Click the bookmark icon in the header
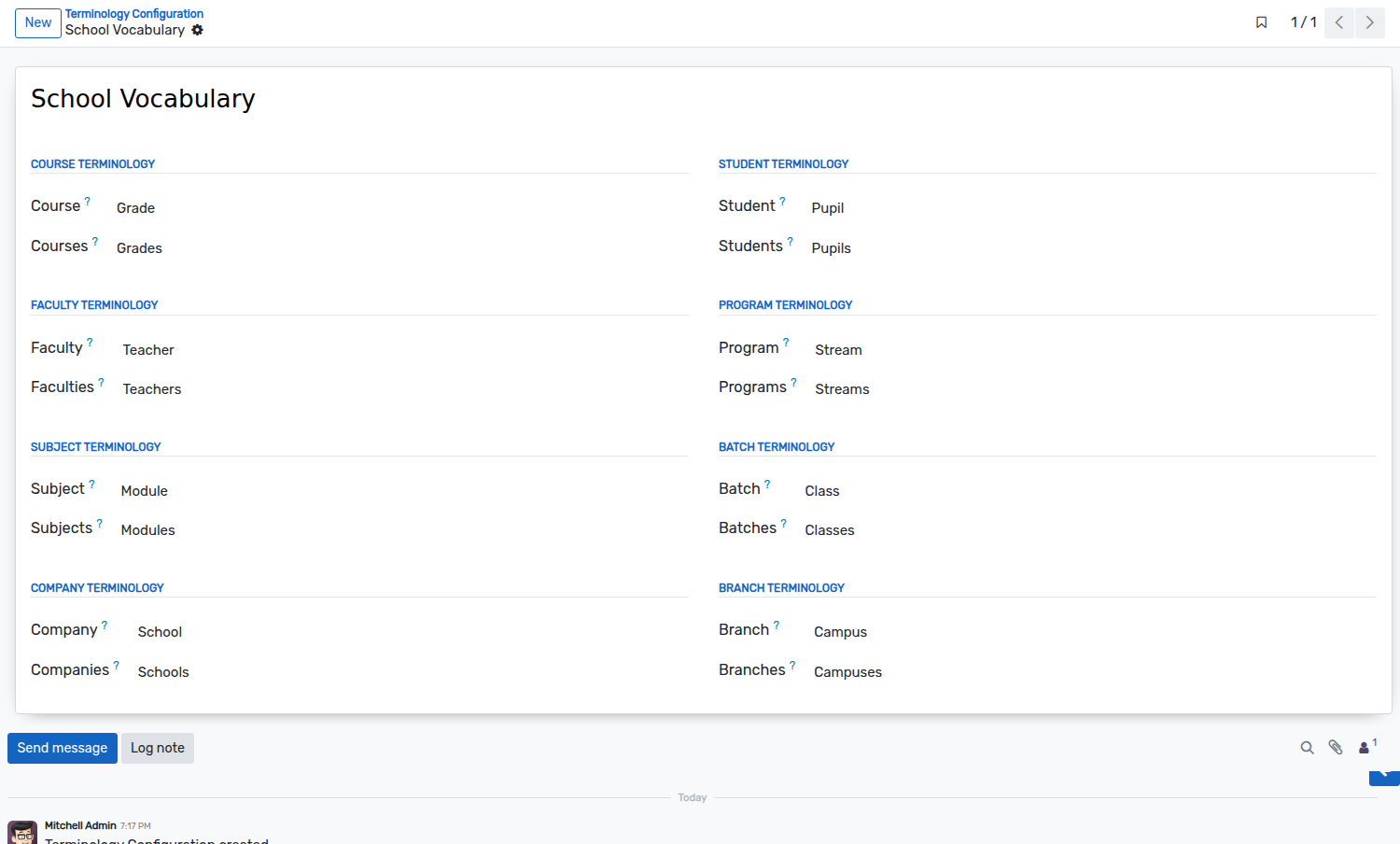Image resolution: width=1400 pixels, height=844 pixels. click(x=1262, y=22)
